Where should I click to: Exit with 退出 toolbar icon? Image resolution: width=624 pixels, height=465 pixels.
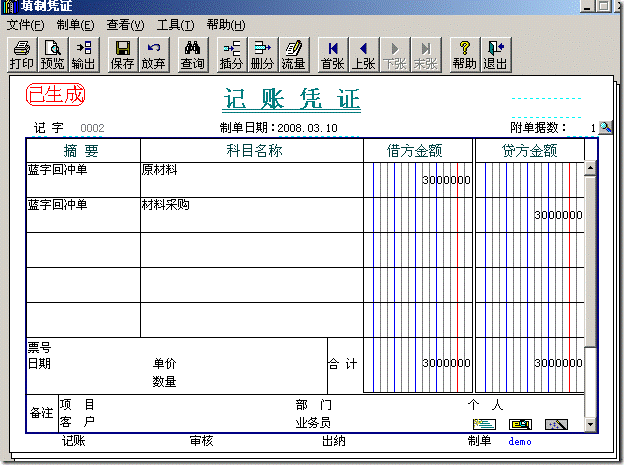pos(496,55)
